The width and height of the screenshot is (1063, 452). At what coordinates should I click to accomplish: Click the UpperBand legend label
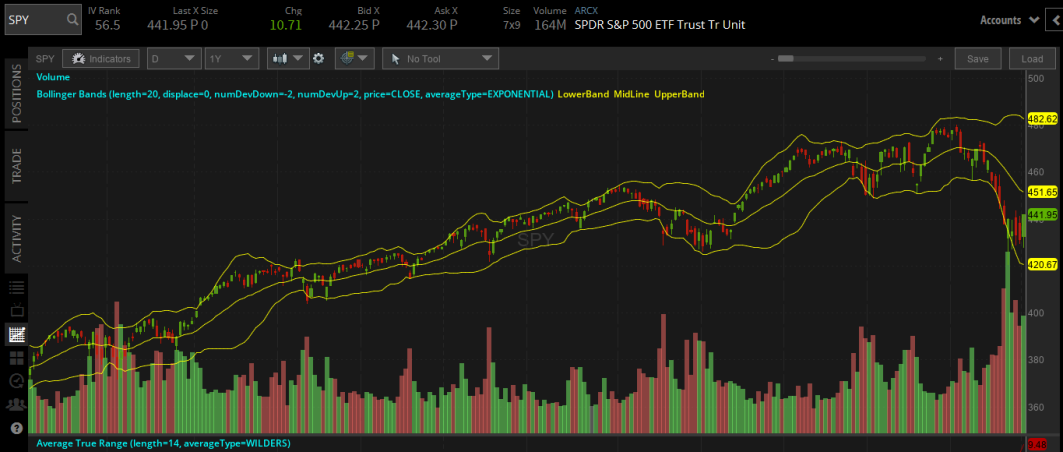pyautogui.click(x=679, y=94)
